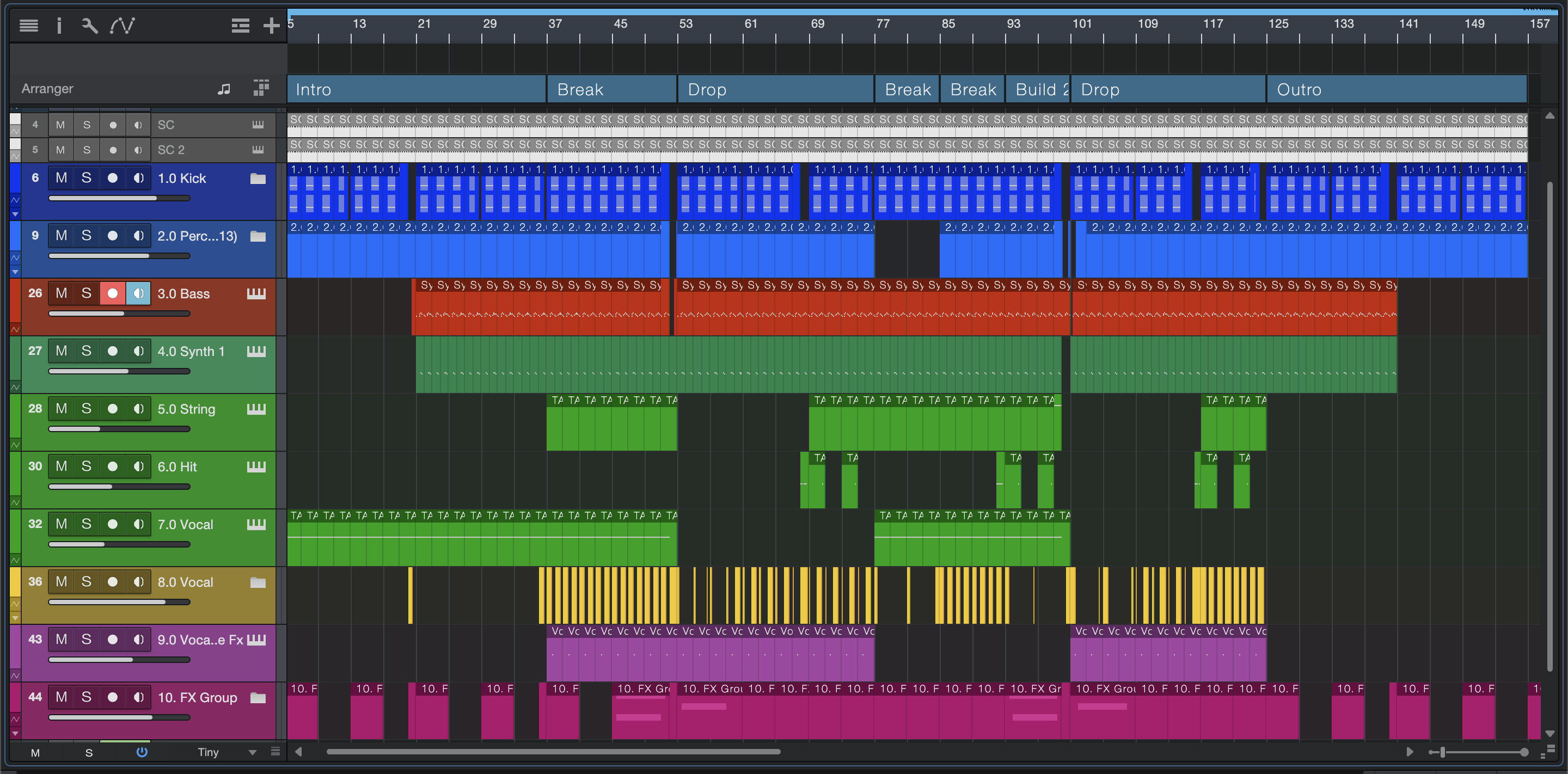
Task: Select the first Break arranger section
Action: [612, 89]
